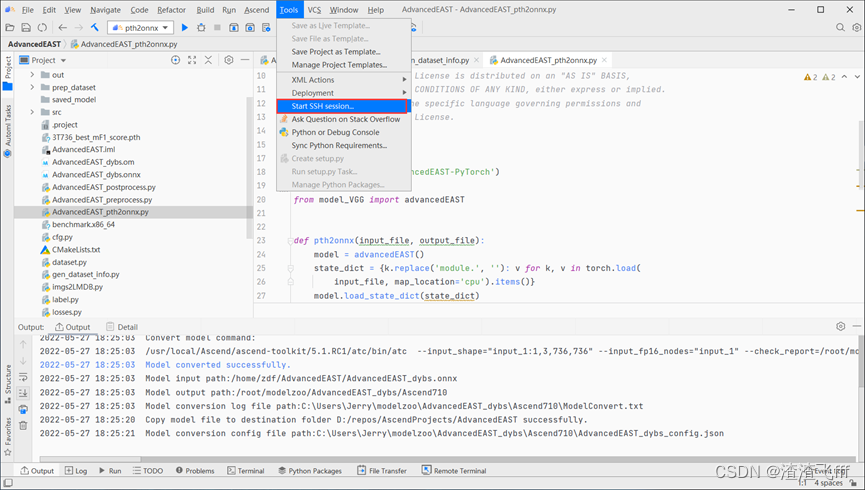Navigate back with left arrow icon
This screenshot has height=490, width=865.
tap(62, 28)
